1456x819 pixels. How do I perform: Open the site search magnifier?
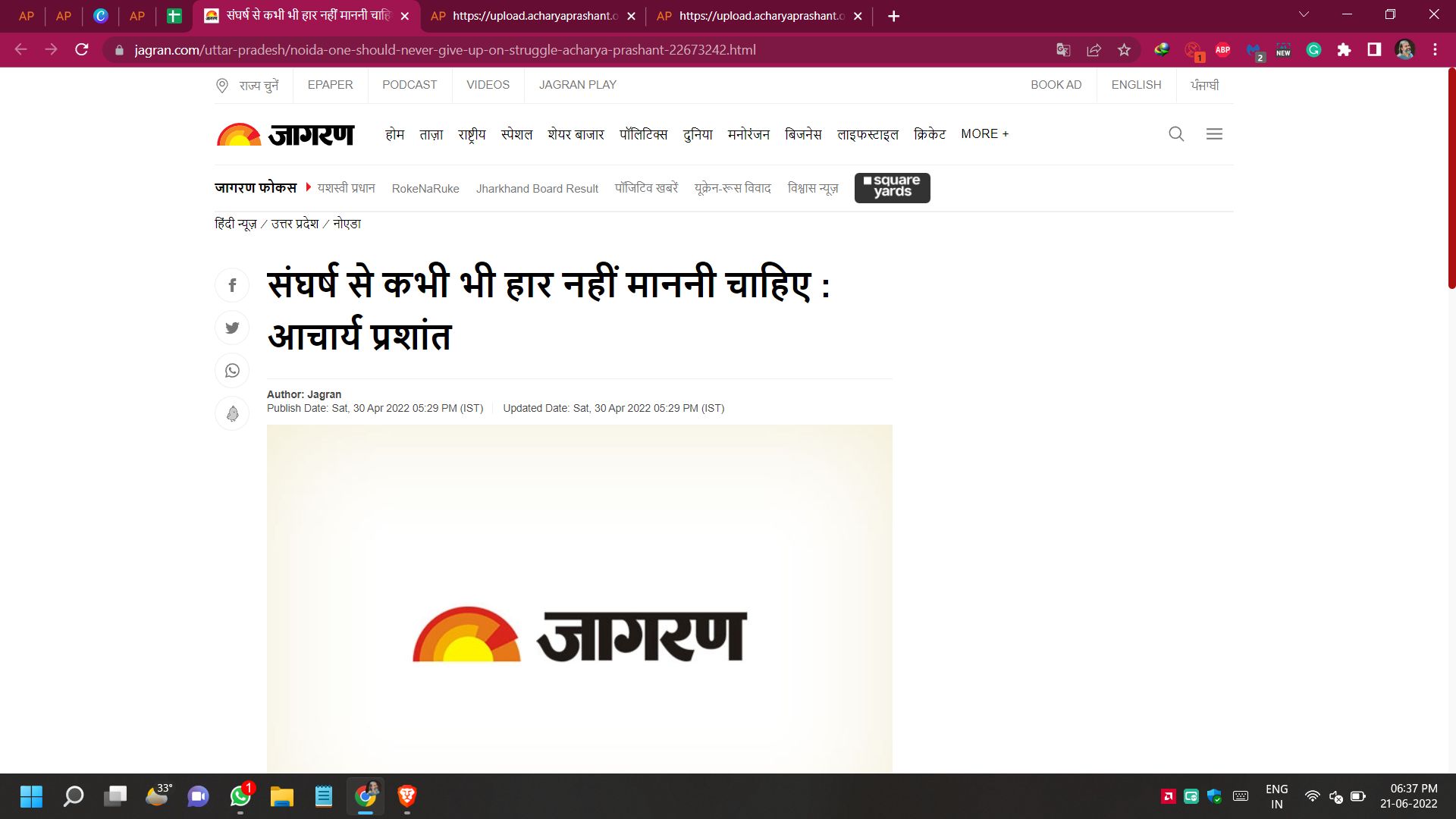click(1176, 134)
